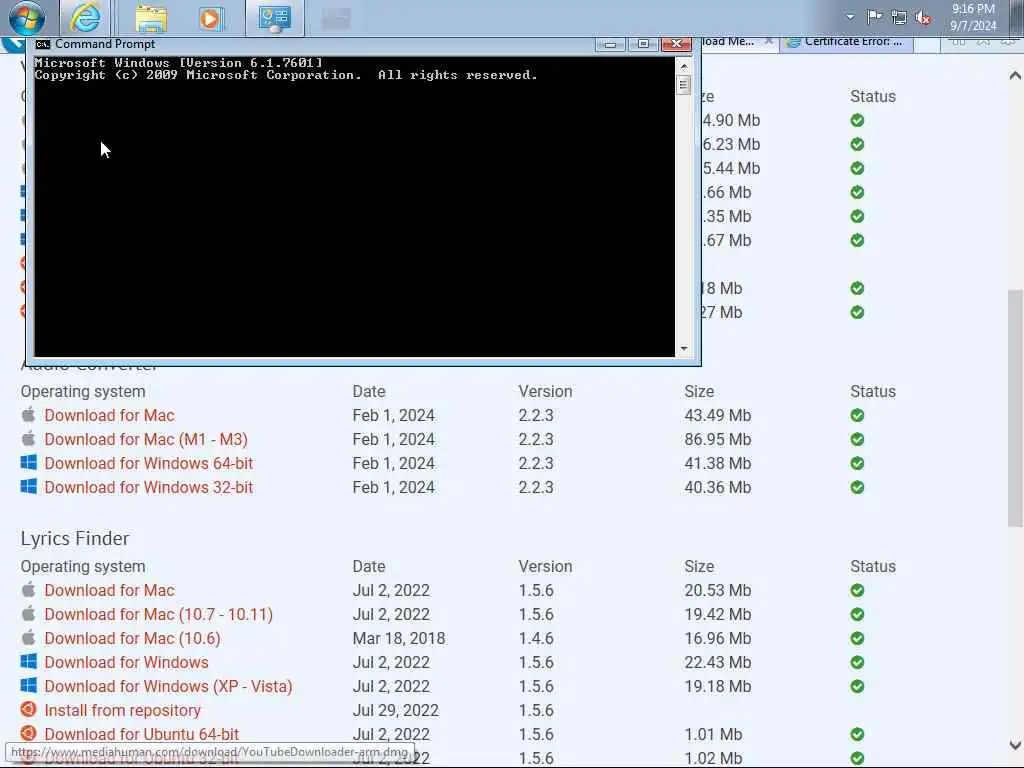Show hidden tray icons arrow
The width and height of the screenshot is (1024, 768).
pyautogui.click(x=850, y=17)
